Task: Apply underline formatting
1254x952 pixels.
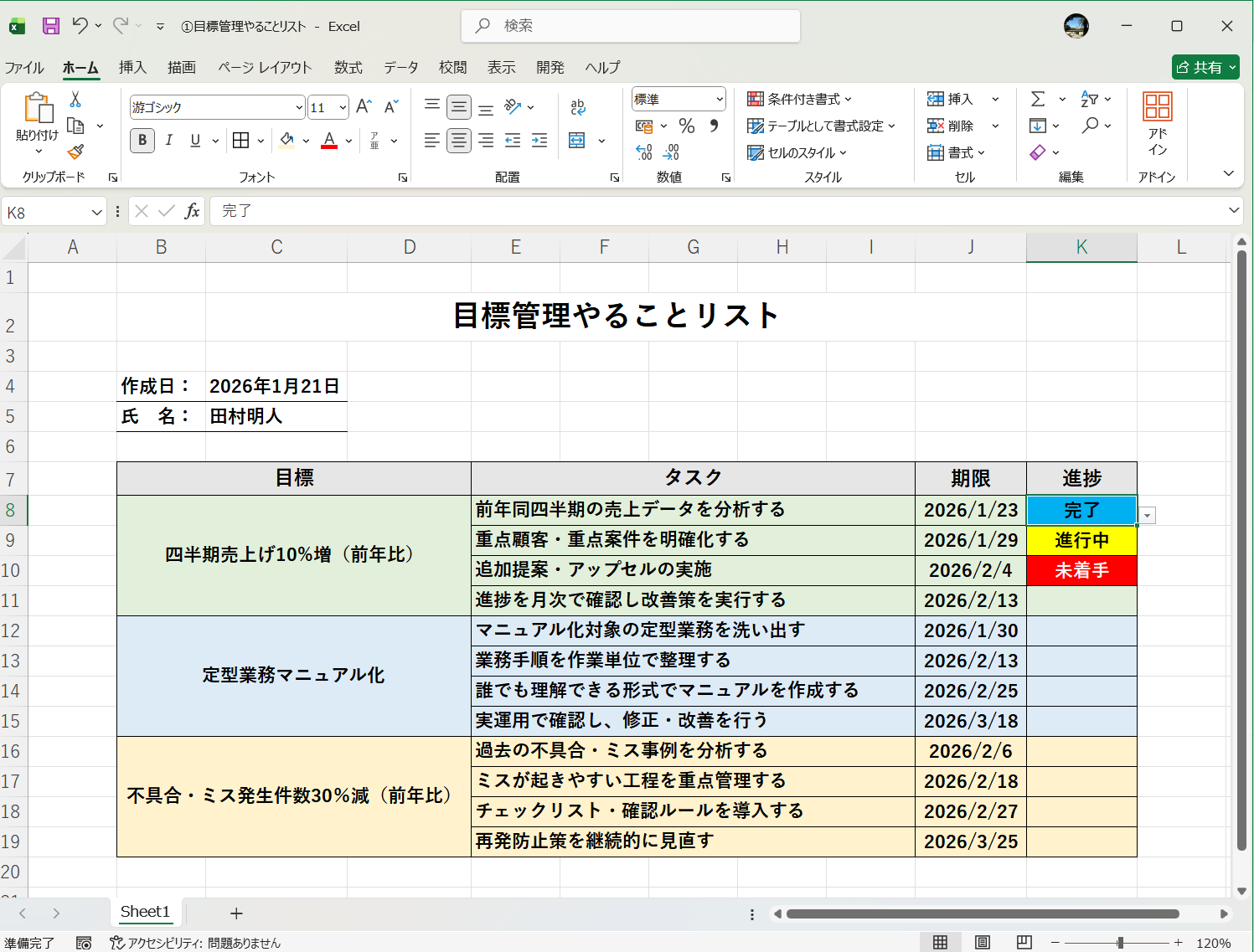Action: 194,140
